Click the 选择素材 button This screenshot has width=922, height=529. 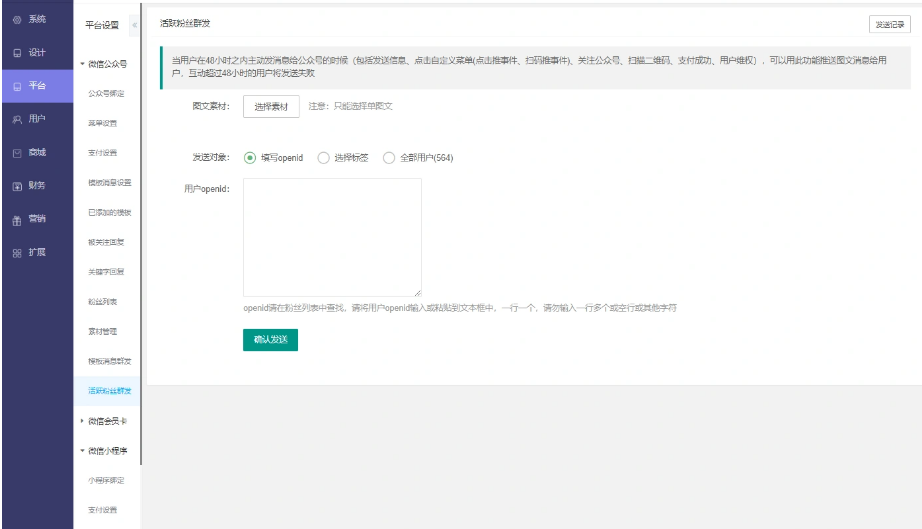tap(271, 106)
